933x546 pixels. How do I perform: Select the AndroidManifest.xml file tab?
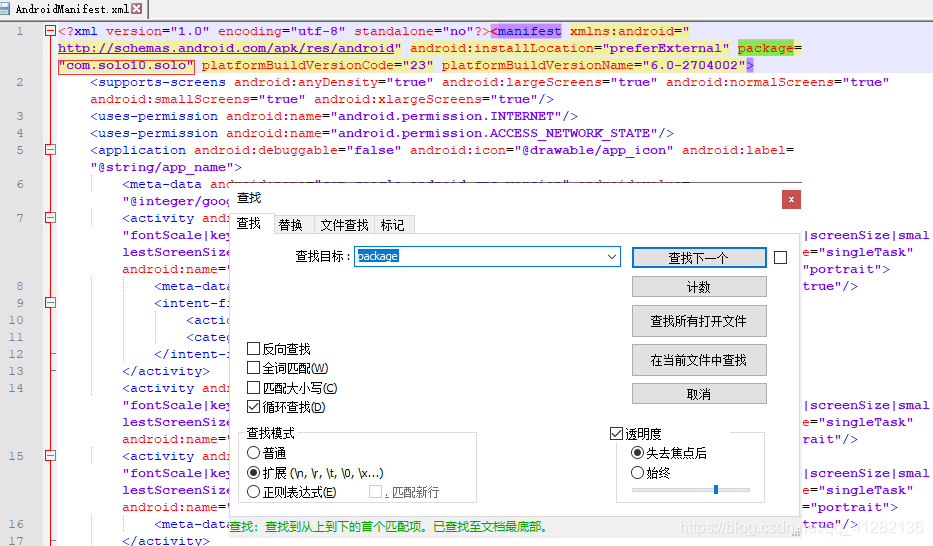tap(71, 9)
